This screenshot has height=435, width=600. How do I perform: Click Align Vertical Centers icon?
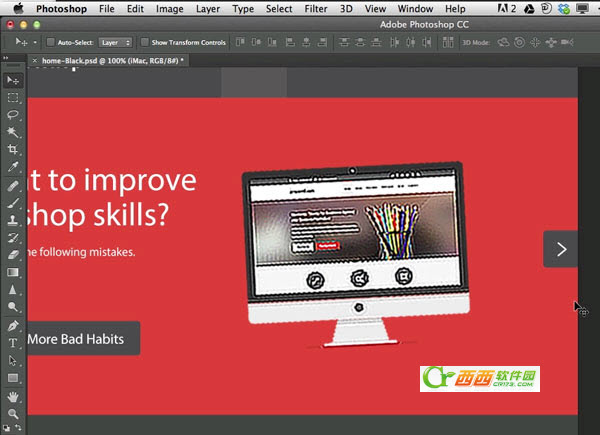click(x=256, y=42)
